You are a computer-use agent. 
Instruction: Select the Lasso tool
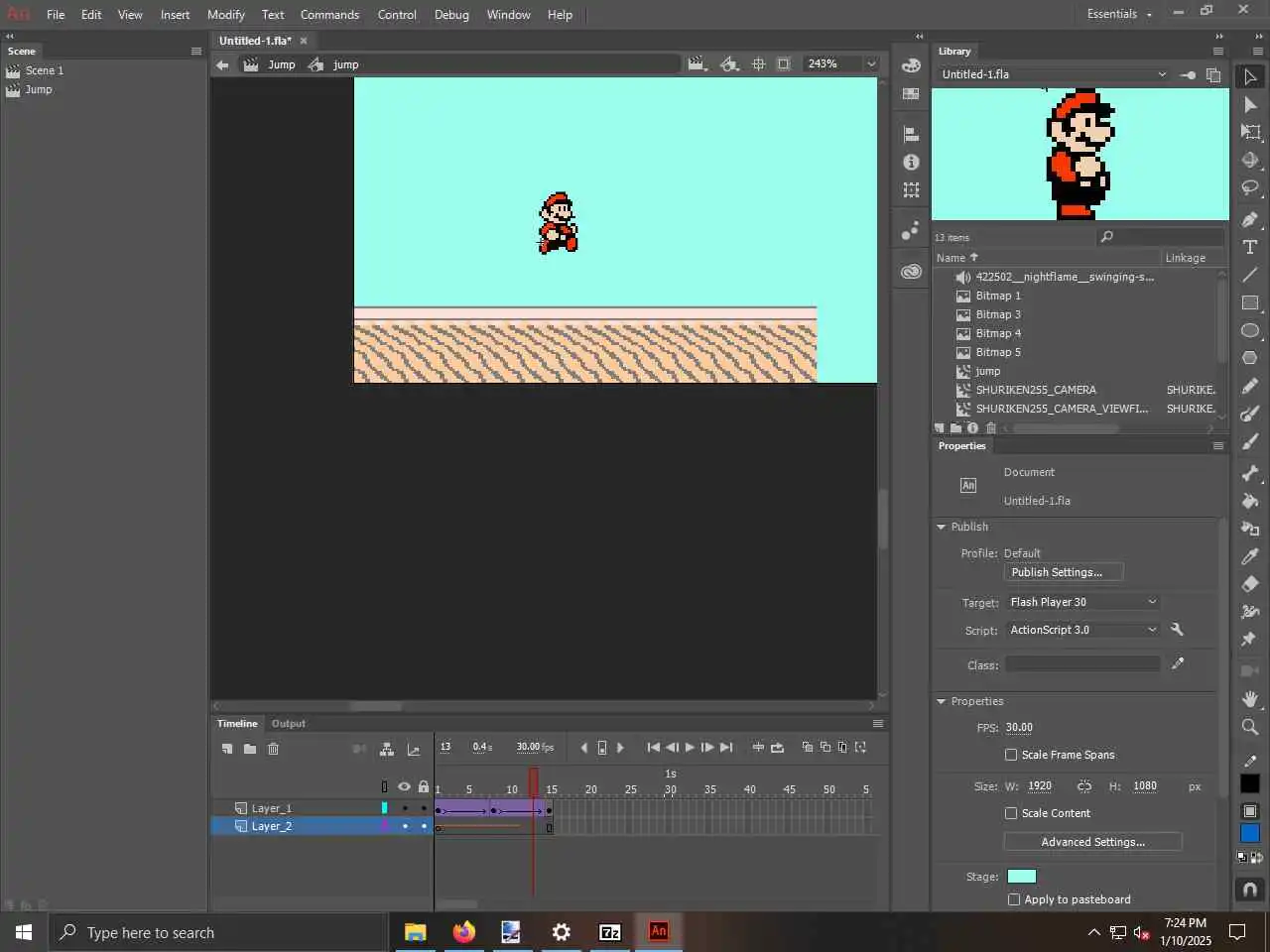pyautogui.click(x=1250, y=187)
